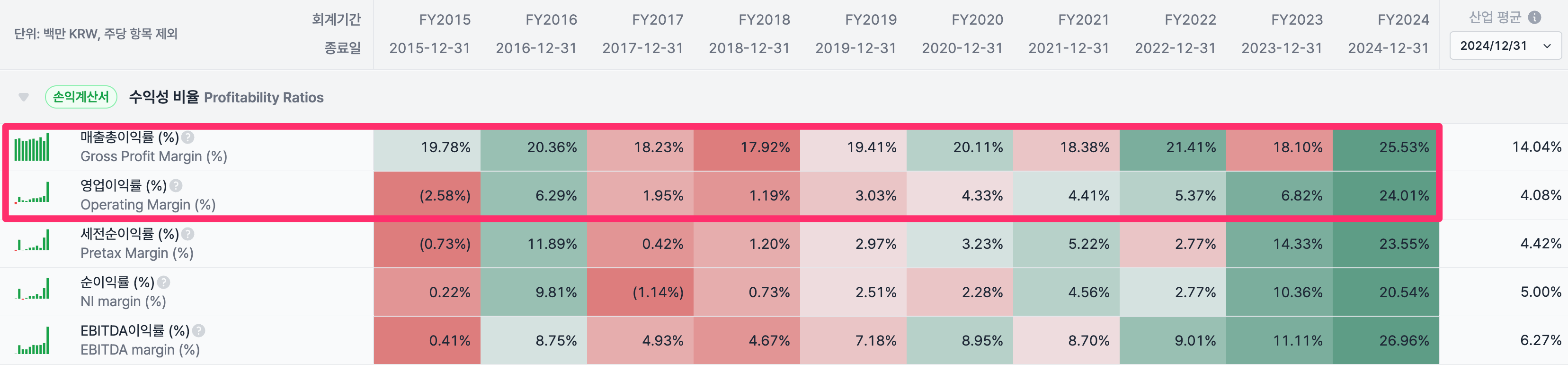Open the Pretax Margin sparkline chart
Viewport: 1568px width, 365px height.
(32, 241)
